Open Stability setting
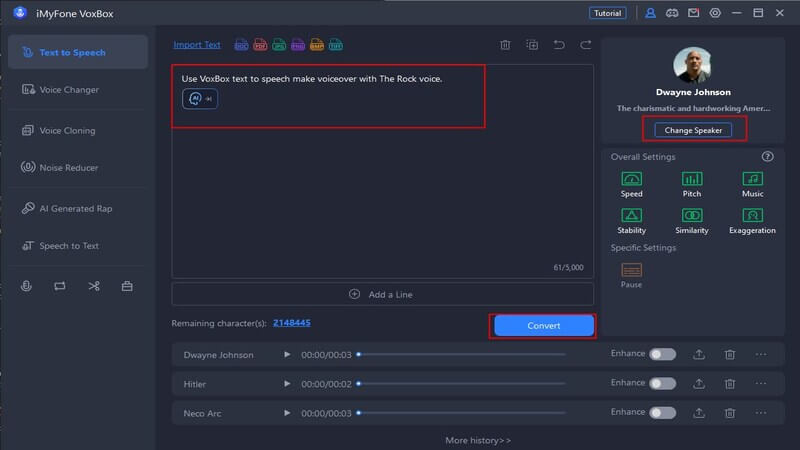The width and height of the screenshot is (800, 450). (x=632, y=221)
